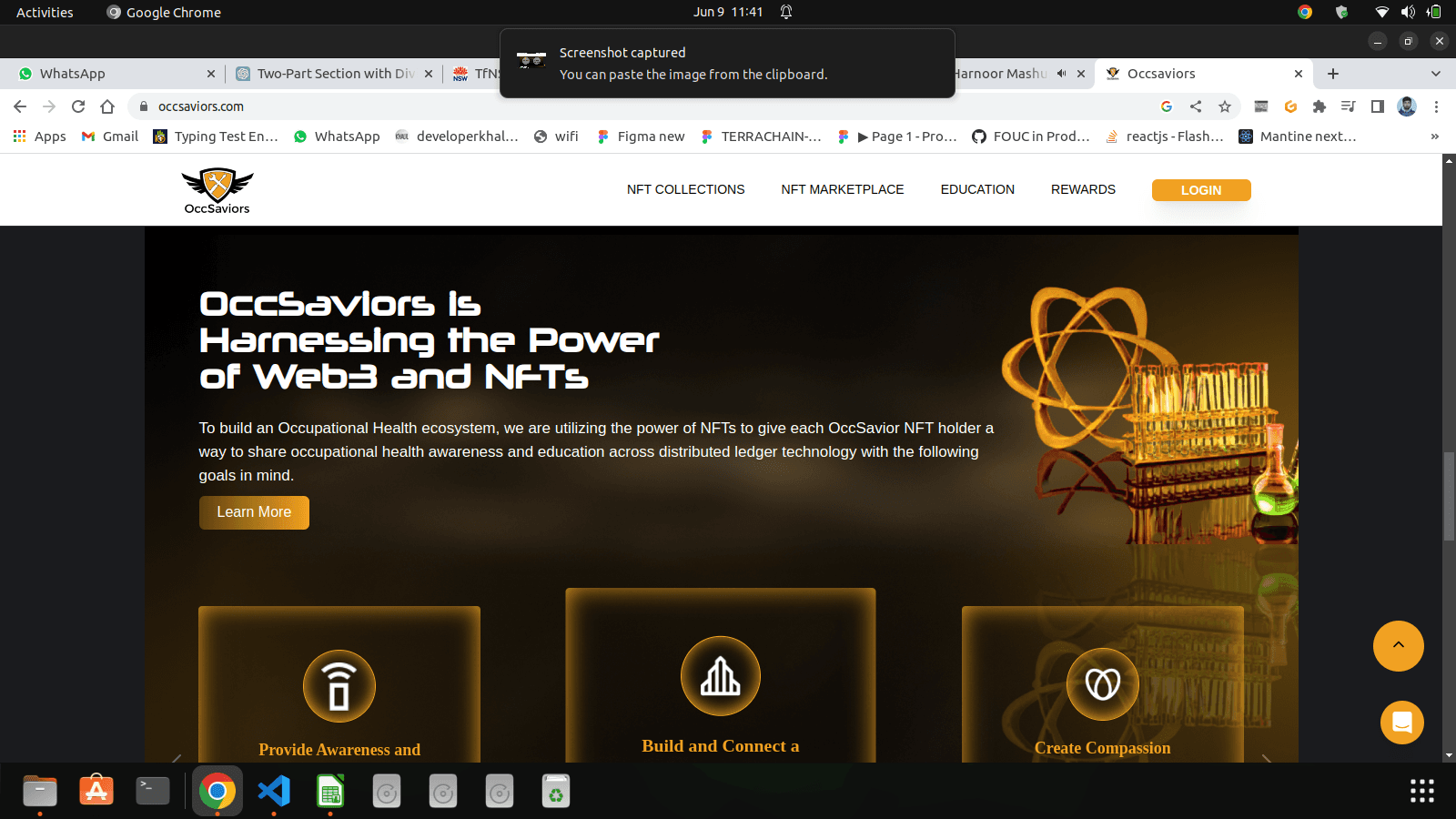1456x819 pixels.
Task: Click the LOGIN button
Action: coord(1201,190)
